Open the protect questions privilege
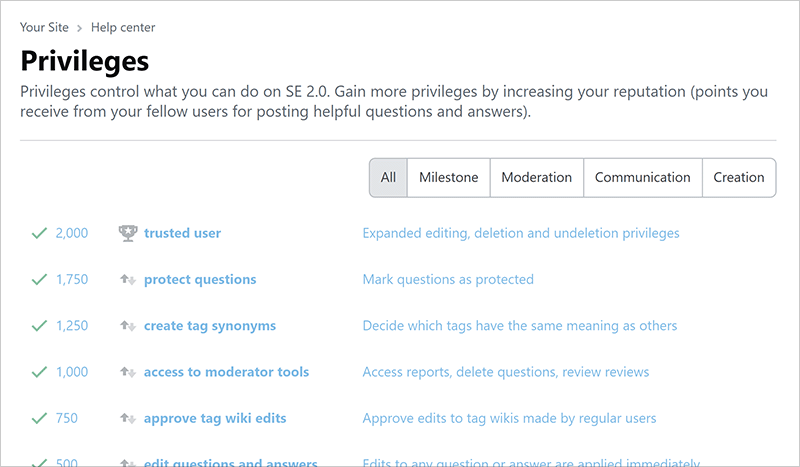Viewport: 800px width, 467px height. coord(200,280)
